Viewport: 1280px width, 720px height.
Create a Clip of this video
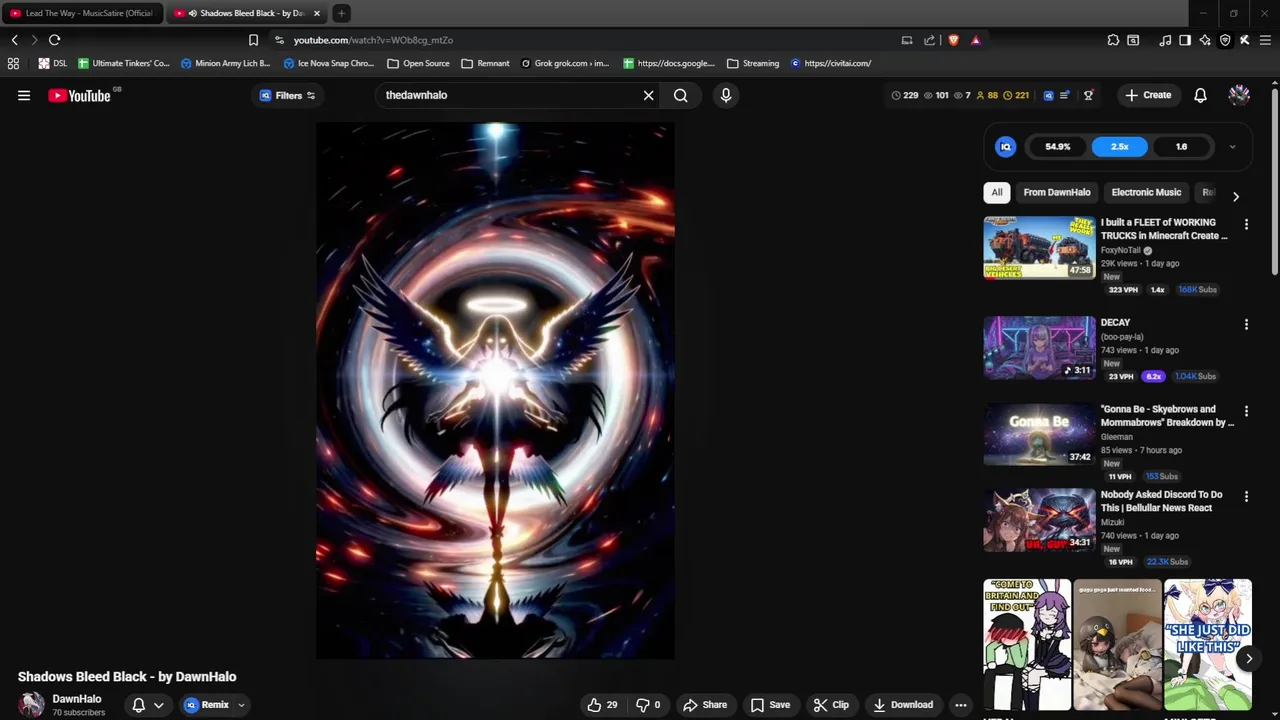click(x=831, y=705)
